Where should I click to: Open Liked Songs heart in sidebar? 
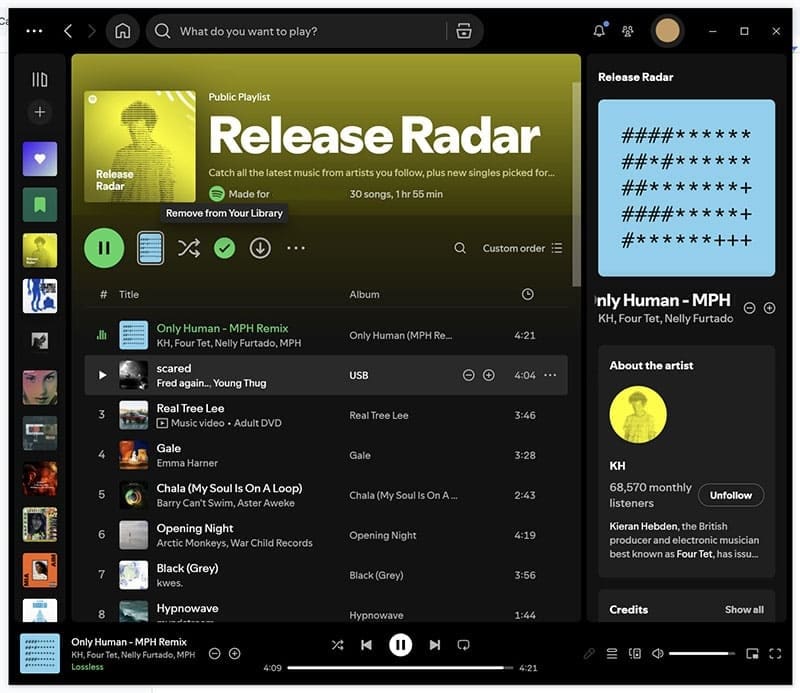[x=40, y=159]
